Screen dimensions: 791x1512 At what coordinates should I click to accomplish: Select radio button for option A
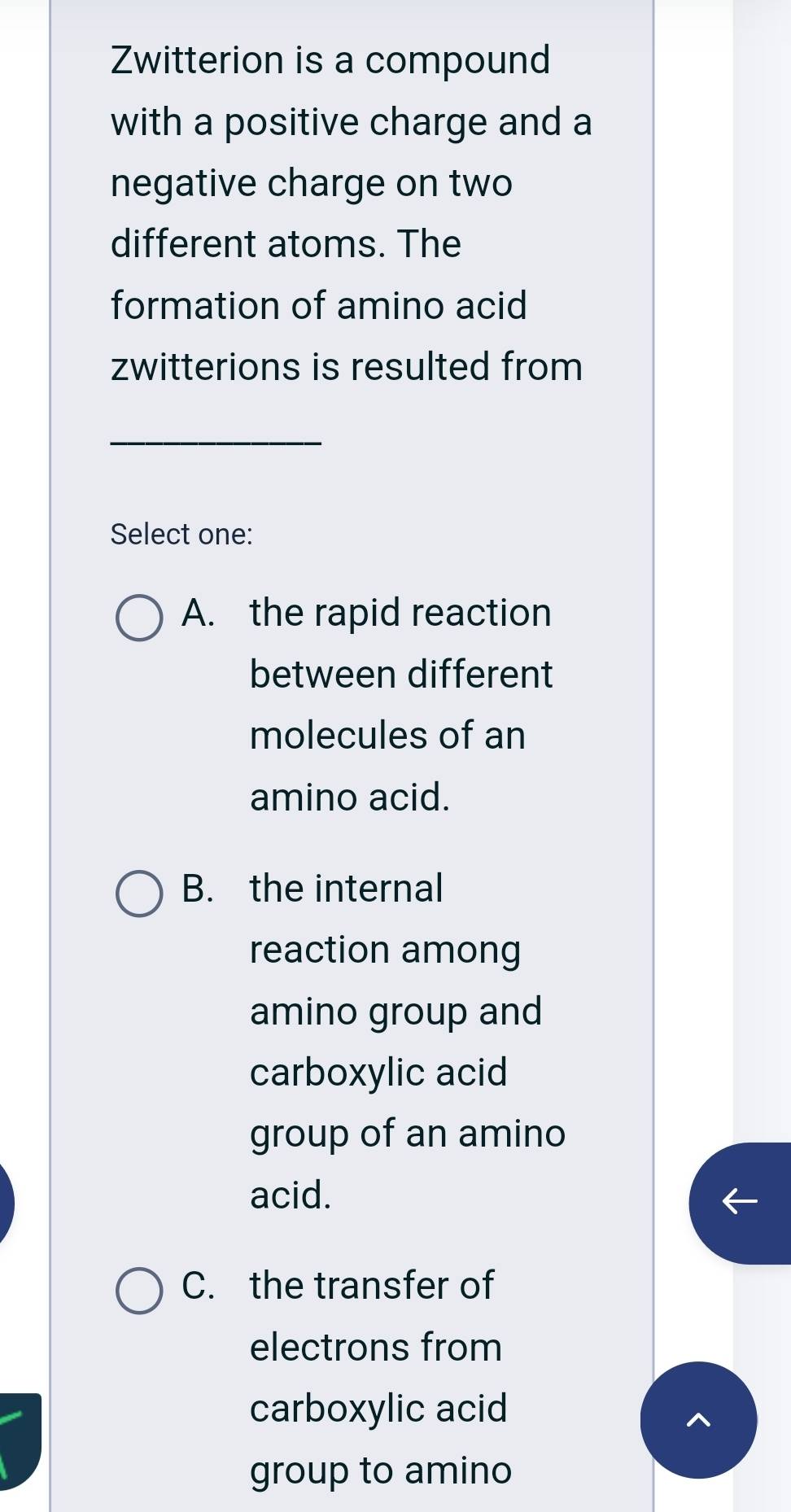pyautogui.click(x=139, y=618)
